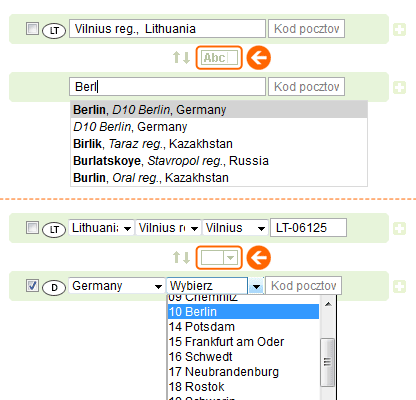The image size is (416, 400).
Task: Add a location after the Vilnius reg. row
Action: 399,30
